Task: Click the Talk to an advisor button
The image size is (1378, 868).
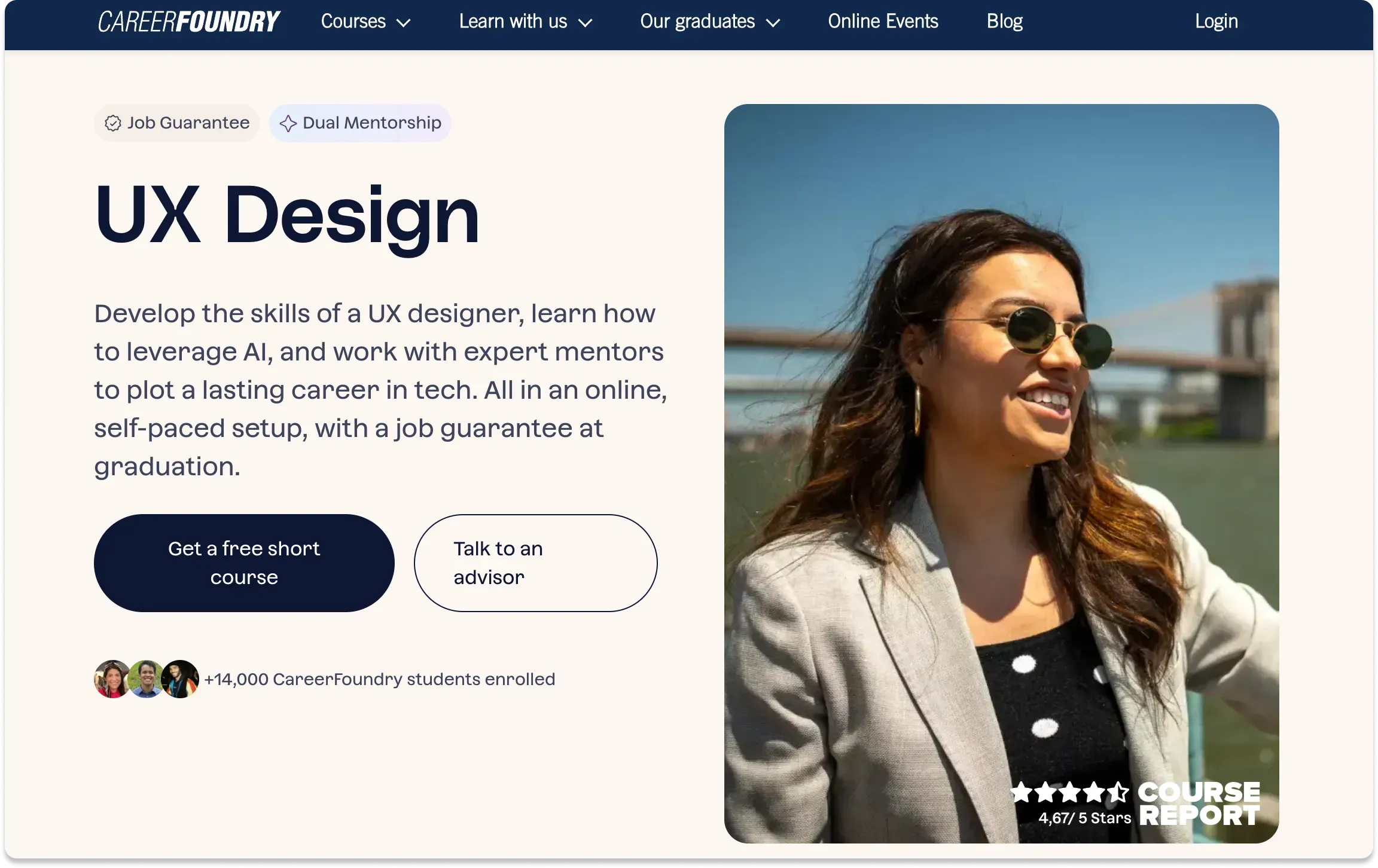Action: tap(535, 563)
